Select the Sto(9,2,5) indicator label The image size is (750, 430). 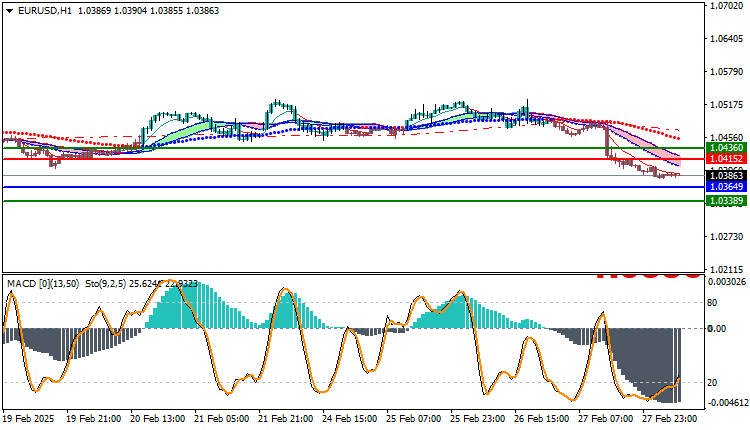[x=106, y=284]
